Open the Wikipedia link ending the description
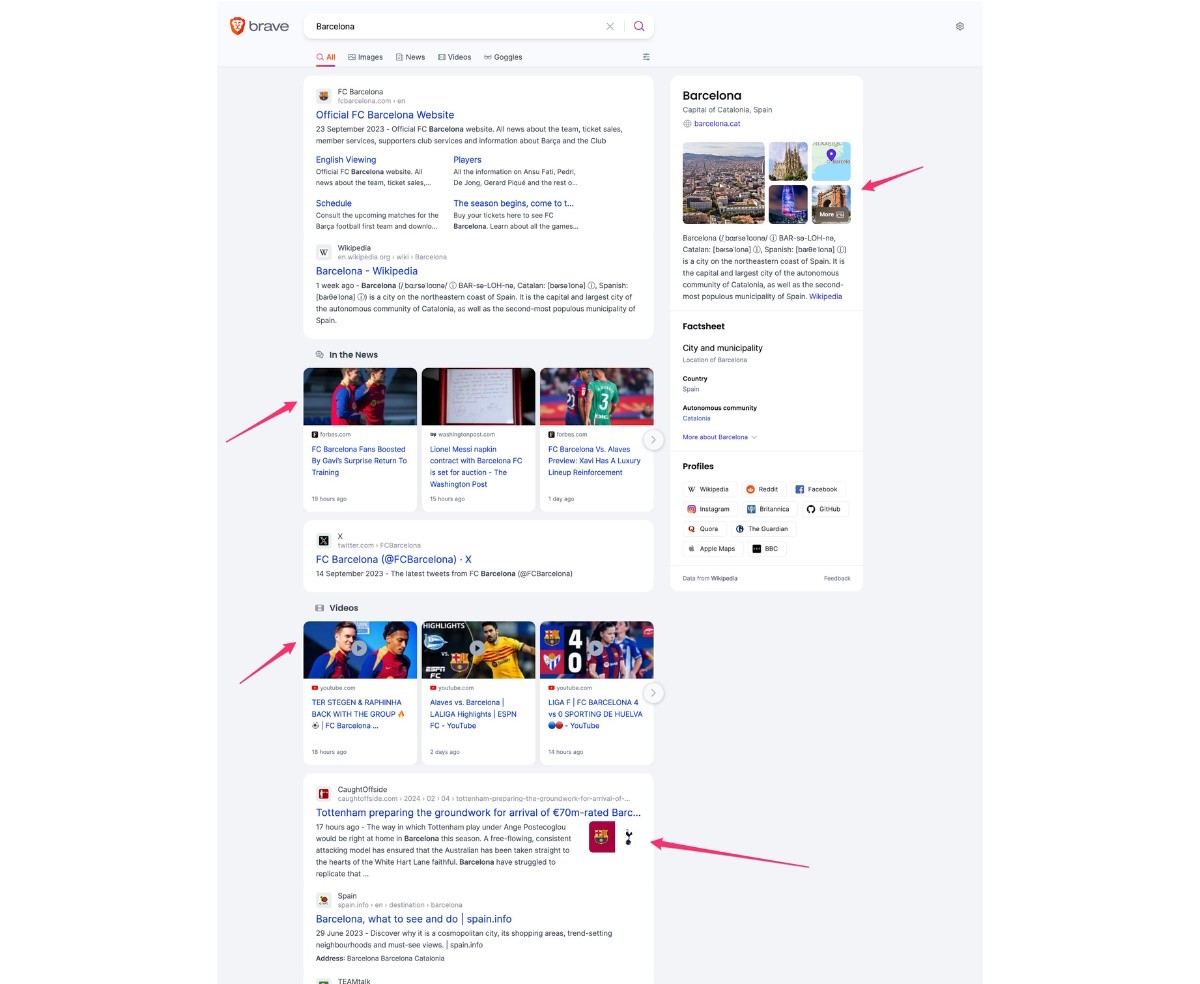This screenshot has height=984, width=1200. 826,296
